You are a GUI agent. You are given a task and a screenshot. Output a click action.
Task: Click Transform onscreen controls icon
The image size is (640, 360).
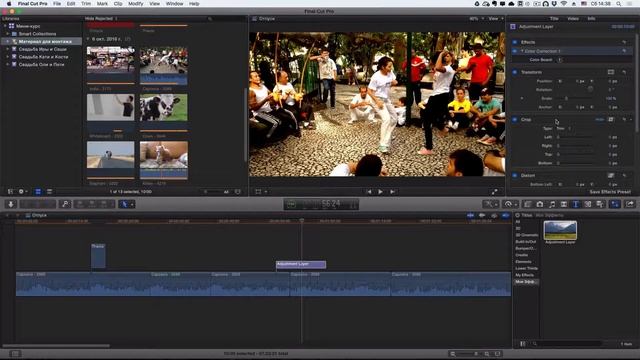pos(611,72)
